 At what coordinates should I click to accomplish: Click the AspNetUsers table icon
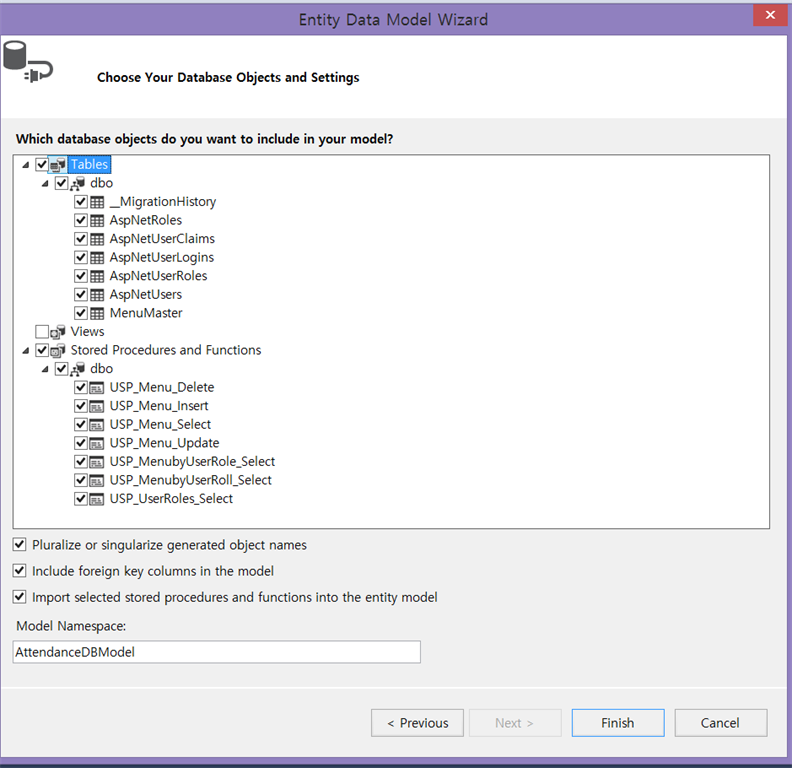pyautogui.click(x=97, y=295)
